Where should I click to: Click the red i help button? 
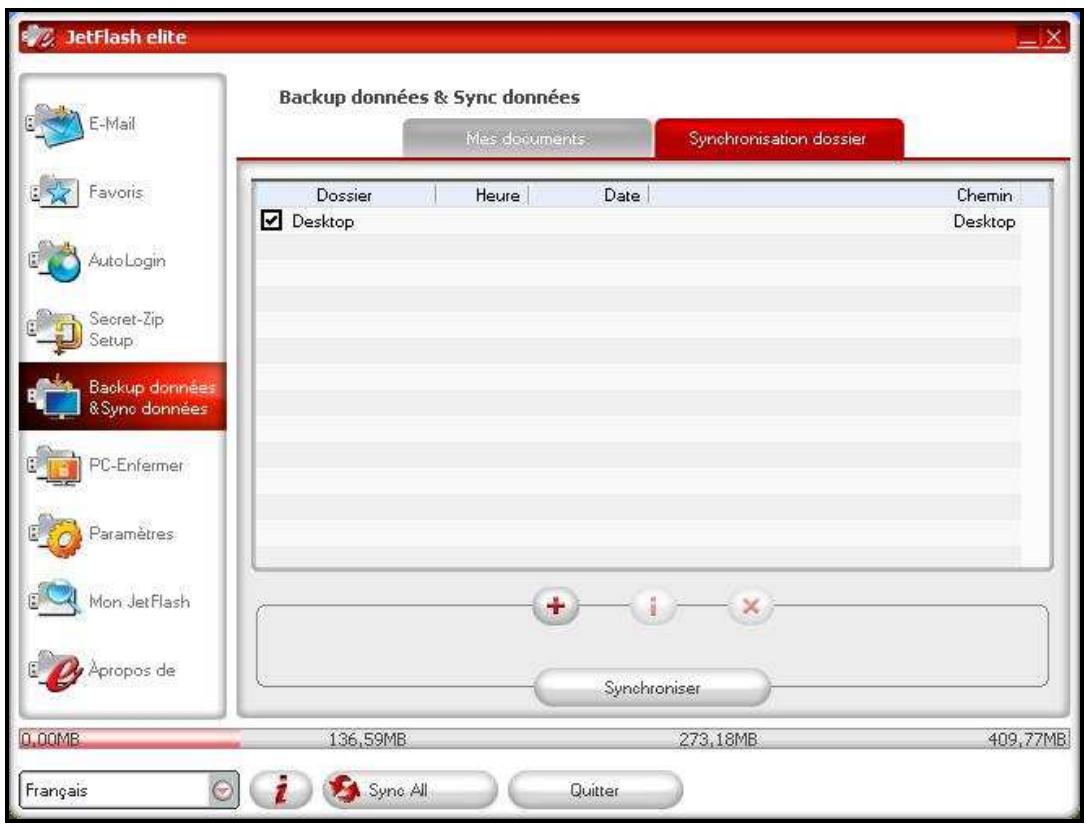click(281, 790)
